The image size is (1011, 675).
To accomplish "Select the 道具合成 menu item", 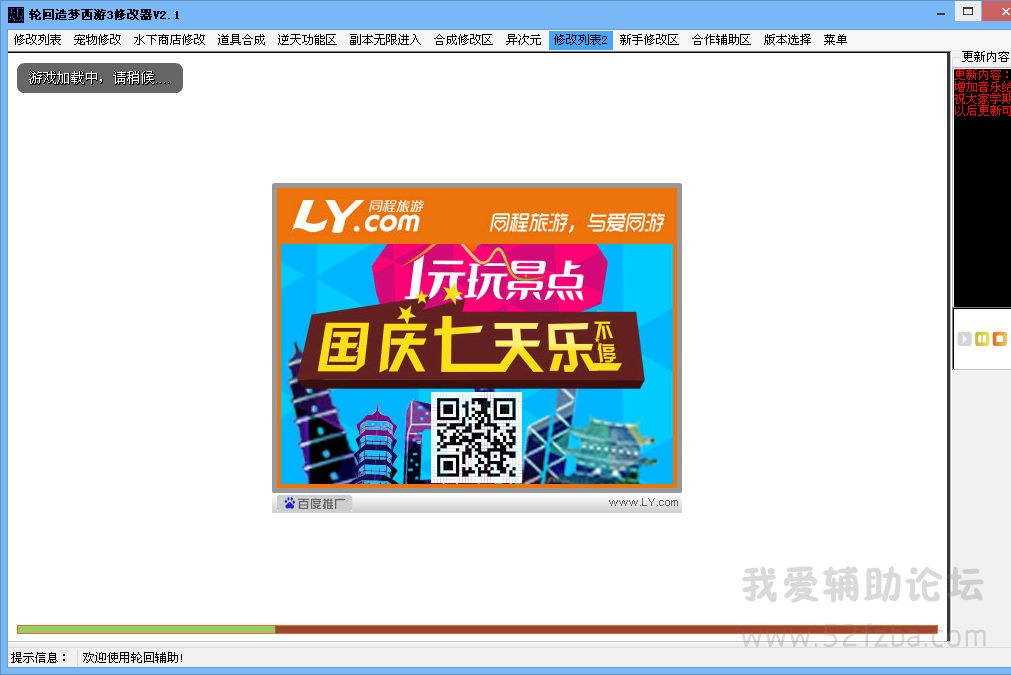I will coord(241,40).
